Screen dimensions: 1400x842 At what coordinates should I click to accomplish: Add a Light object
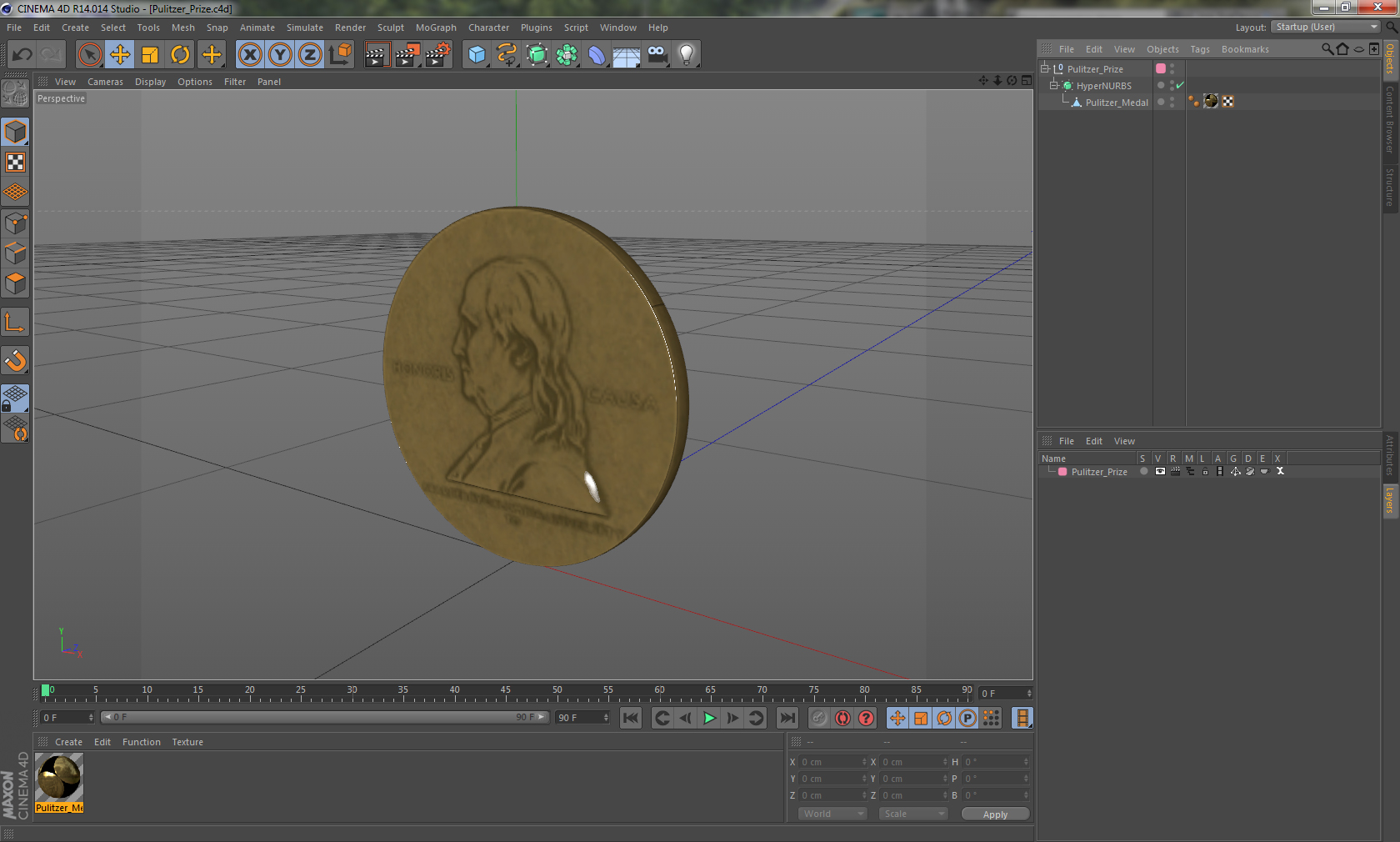(687, 55)
